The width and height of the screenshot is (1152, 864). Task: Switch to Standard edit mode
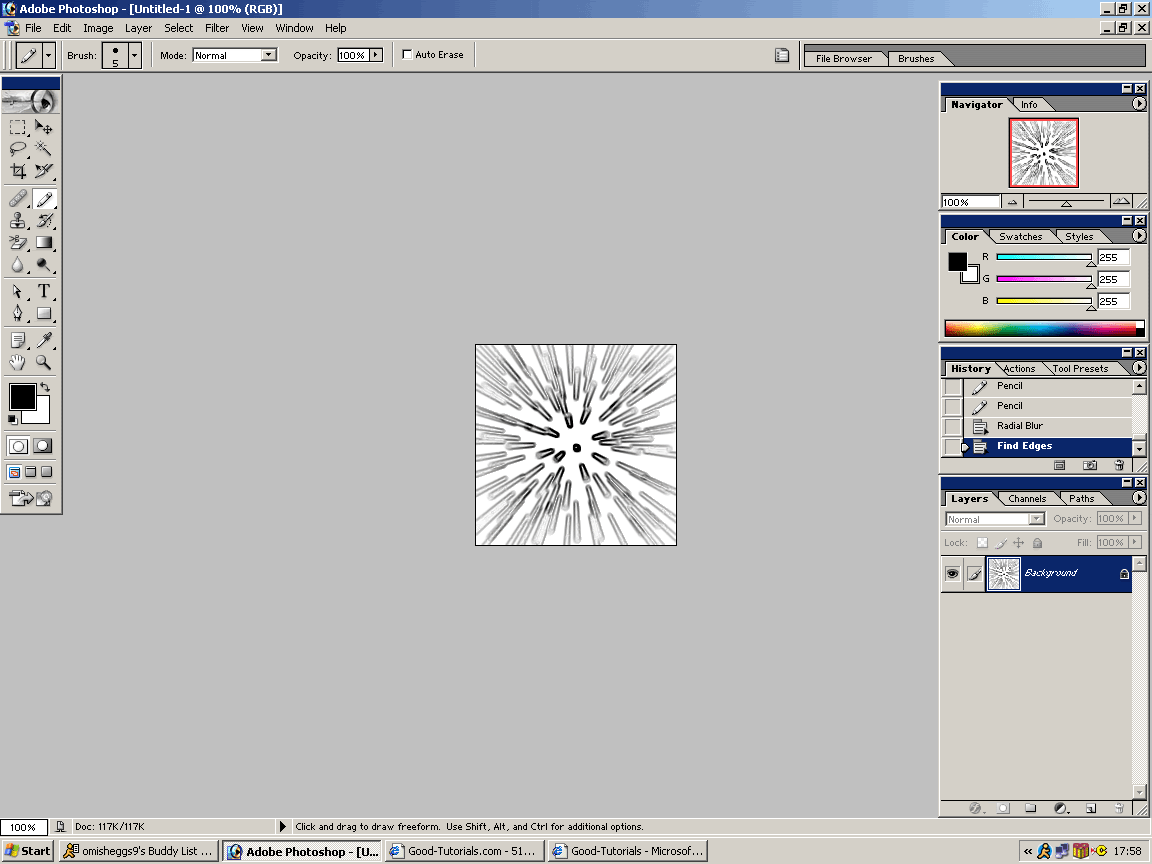pyautogui.click(x=18, y=445)
